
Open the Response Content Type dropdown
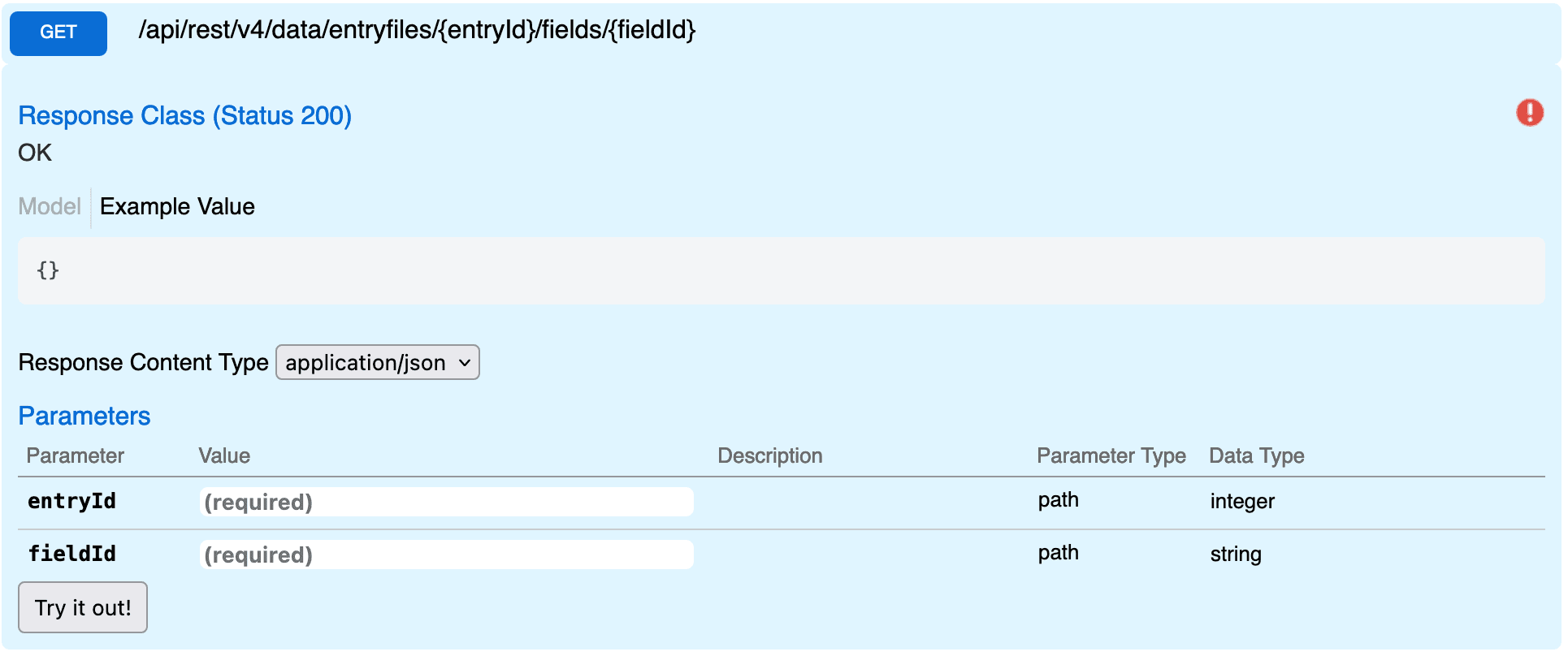pos(378,362)
